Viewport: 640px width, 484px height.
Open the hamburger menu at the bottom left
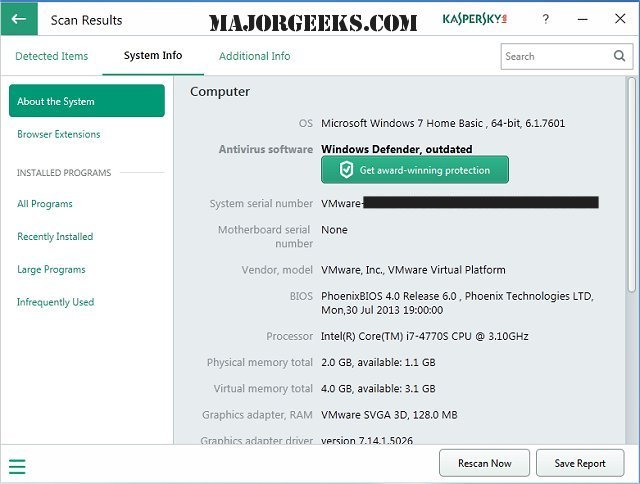17,466
